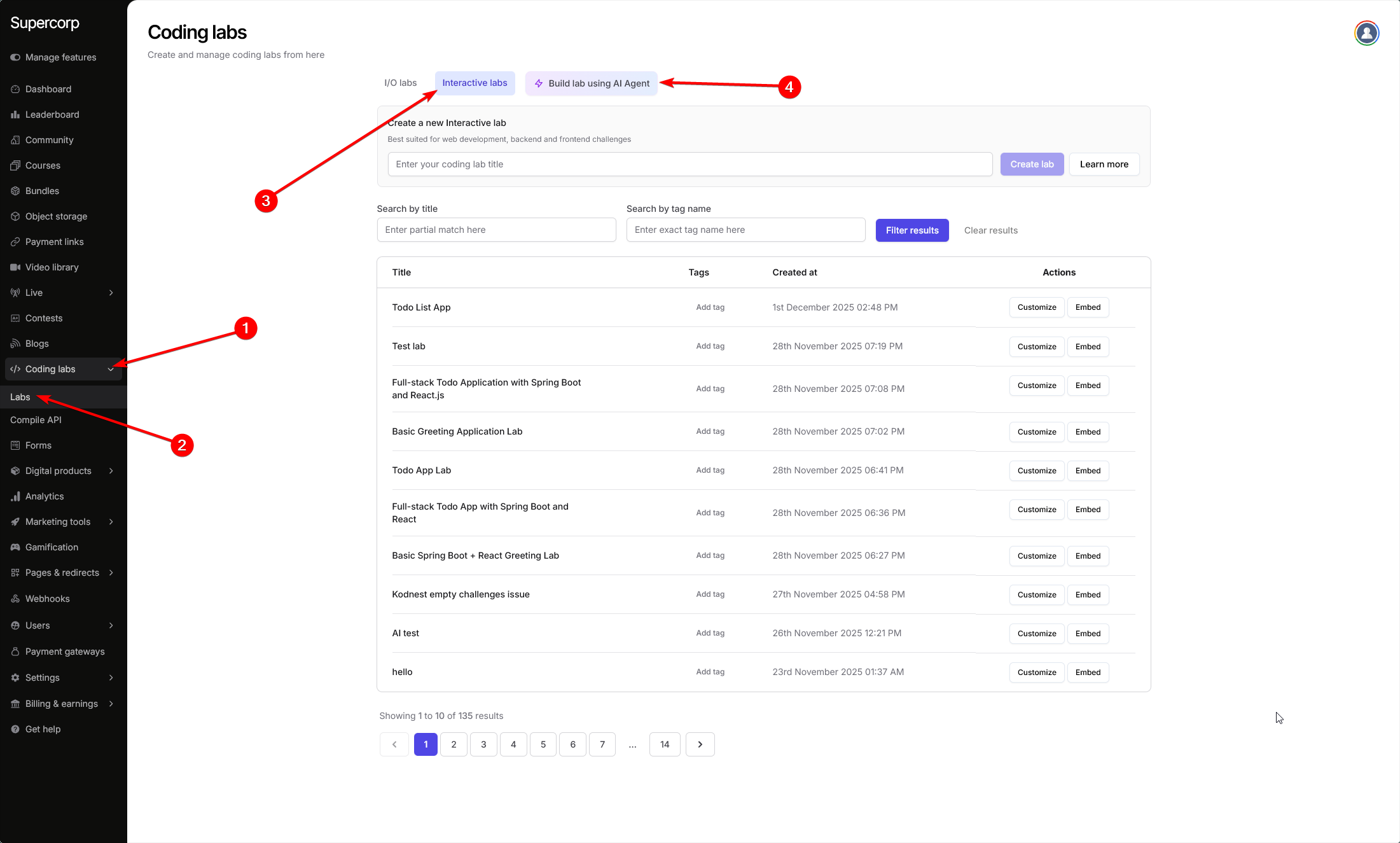Screen dimensions: 1400x843
Task: Open the Object storage section
Action: tap(56, 216)
